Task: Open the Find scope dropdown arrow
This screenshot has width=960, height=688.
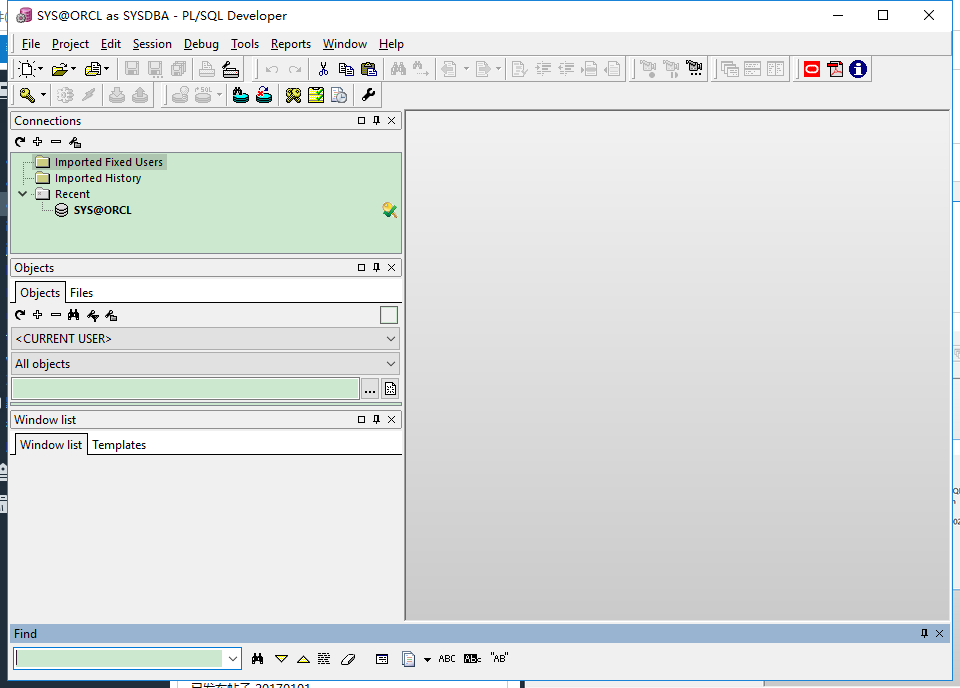Action: pos(427,659)
